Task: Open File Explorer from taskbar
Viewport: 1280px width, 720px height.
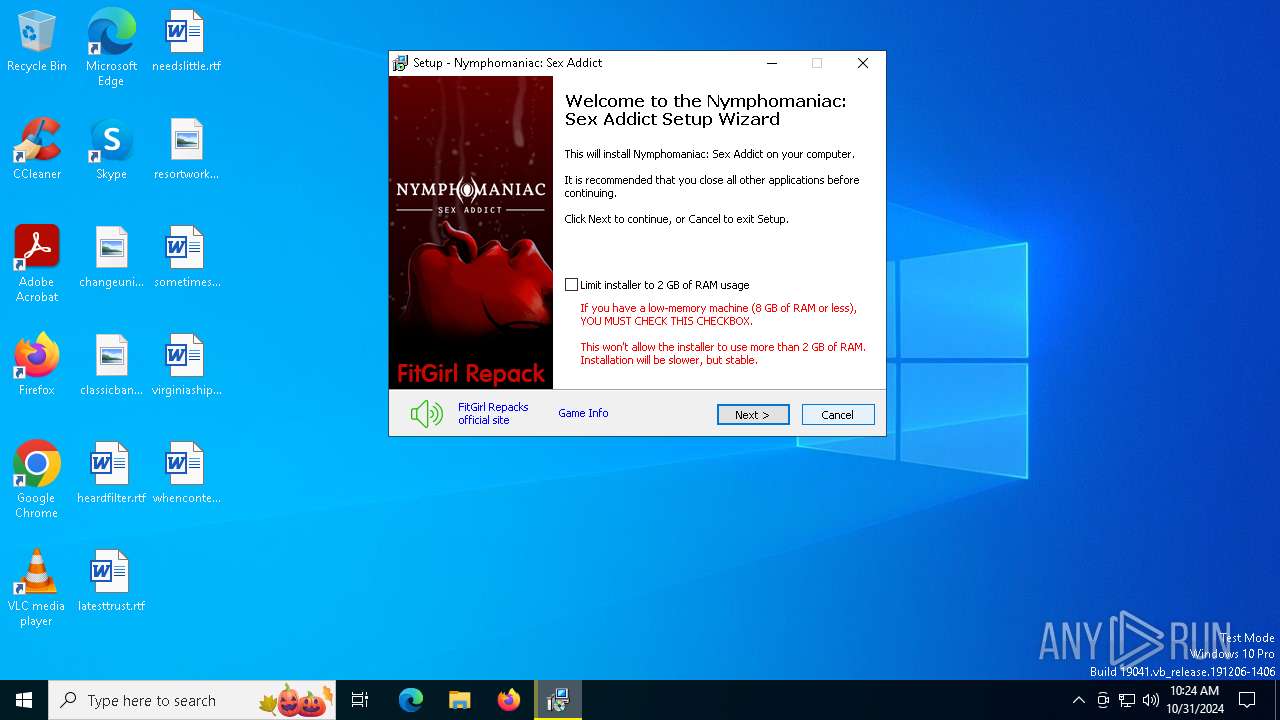Action: coord(459,700)
